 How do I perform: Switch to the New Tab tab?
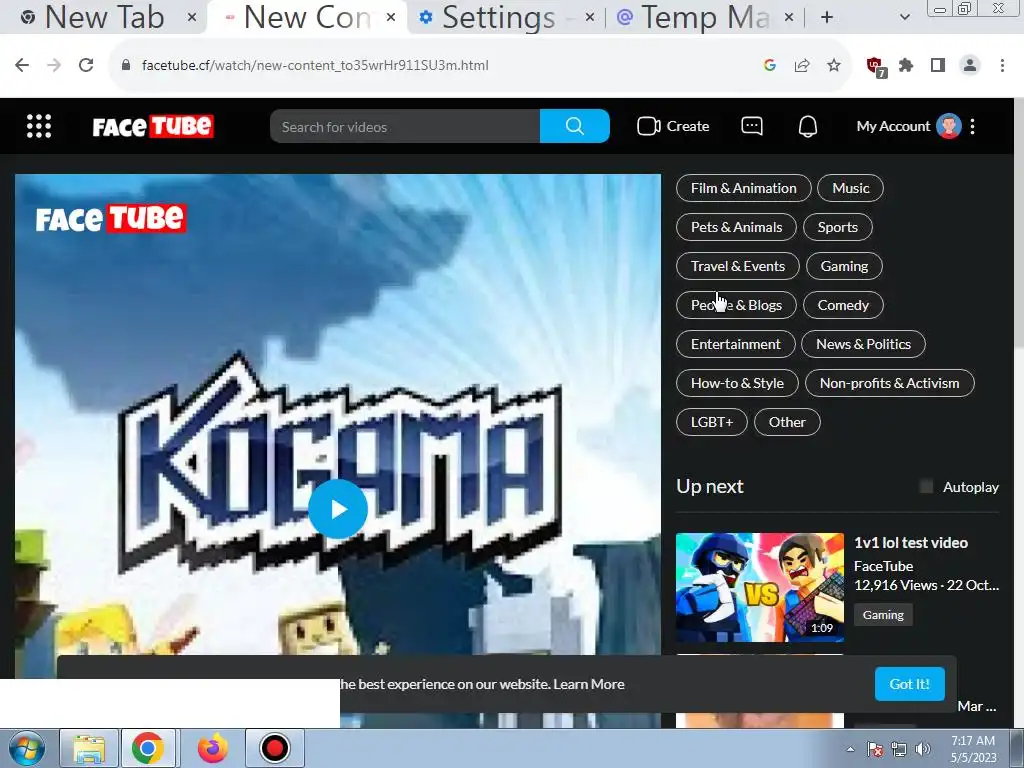coord(104,17)
